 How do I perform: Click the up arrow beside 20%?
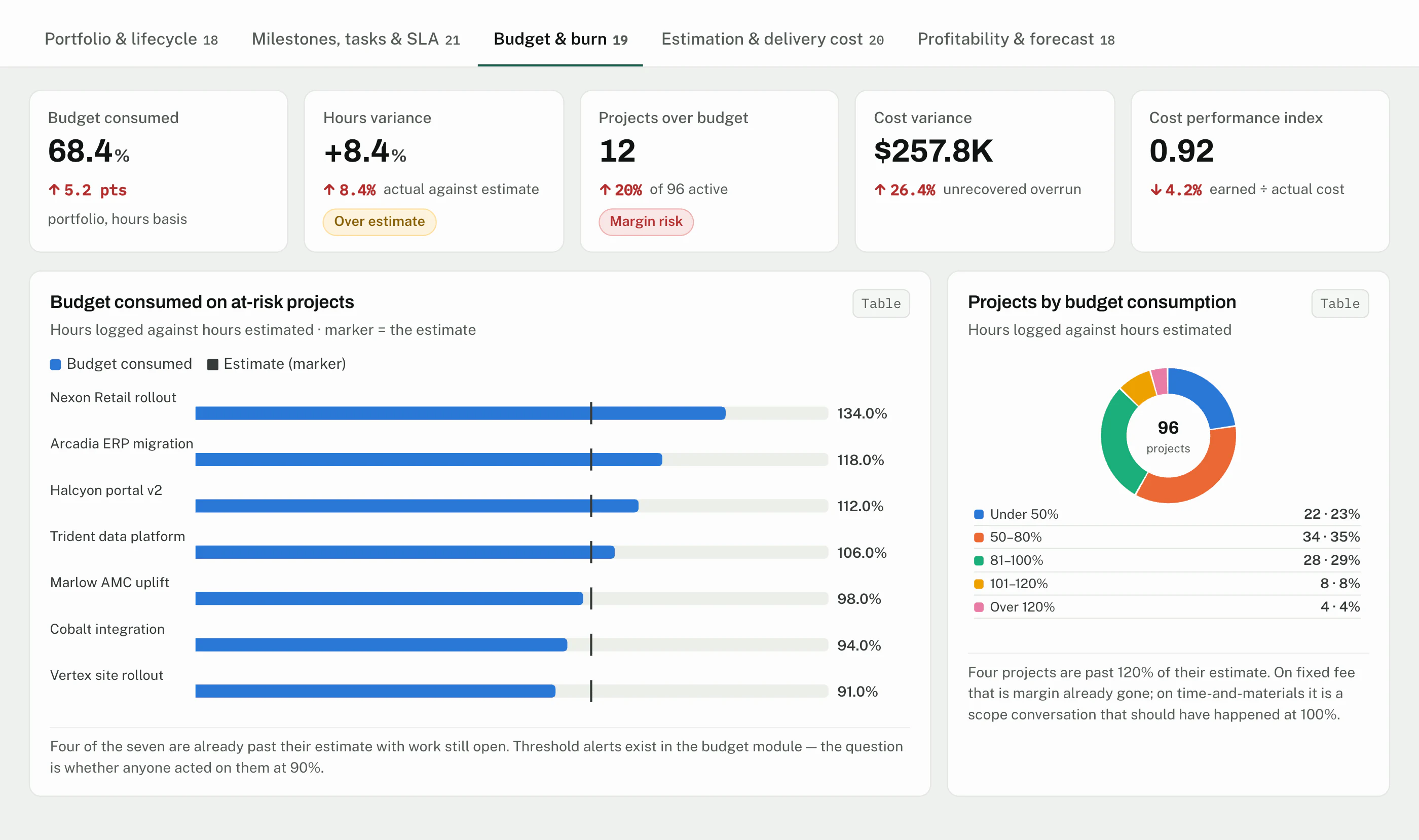605,189
